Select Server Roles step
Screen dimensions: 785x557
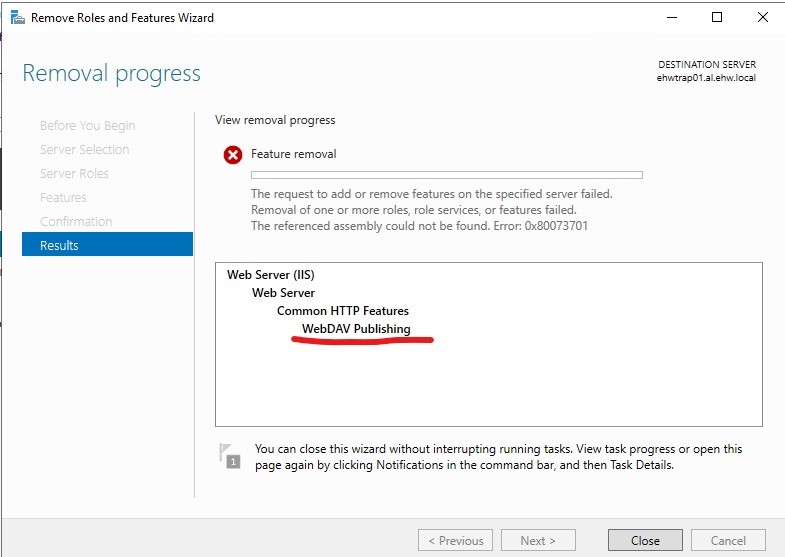[74, 174]
